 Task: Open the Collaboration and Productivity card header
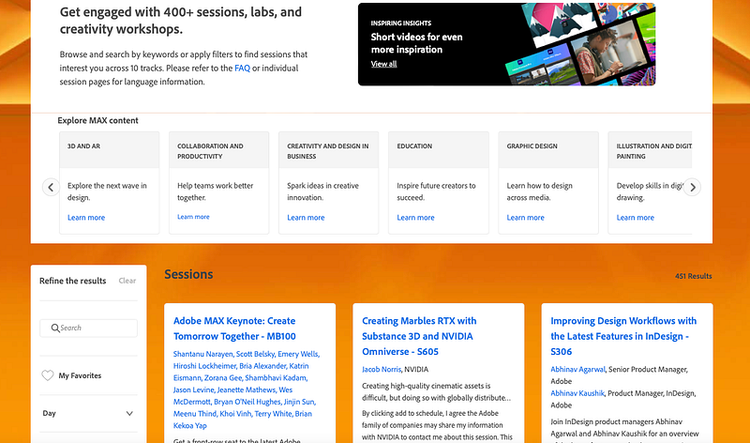(219, 150)
